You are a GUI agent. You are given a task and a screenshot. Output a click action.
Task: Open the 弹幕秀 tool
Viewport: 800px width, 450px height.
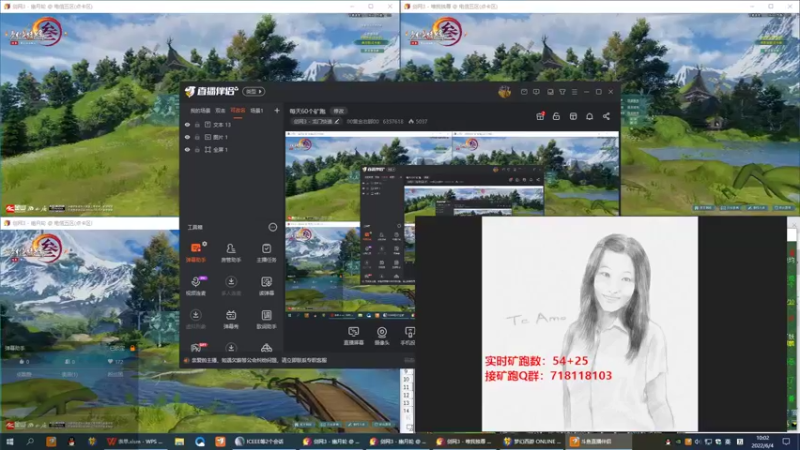(231, 319)
